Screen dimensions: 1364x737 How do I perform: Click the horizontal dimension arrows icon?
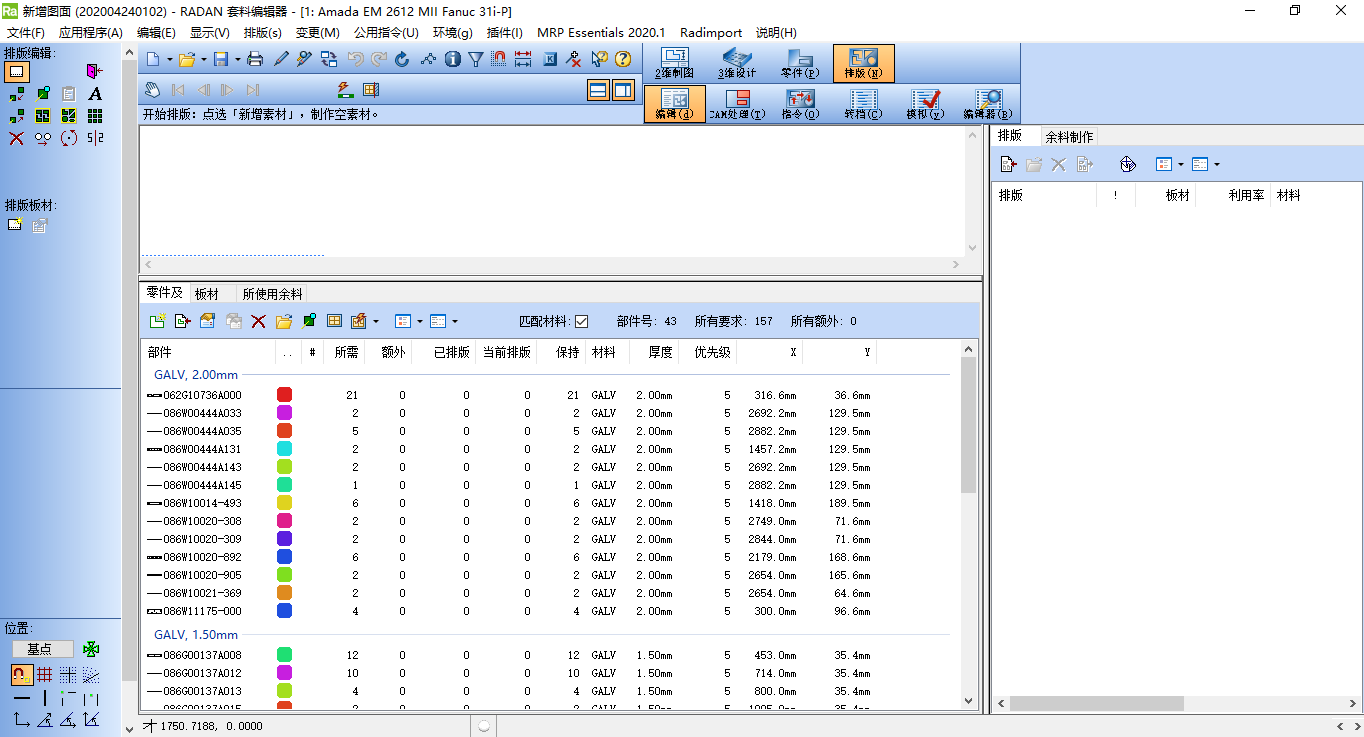523,59
